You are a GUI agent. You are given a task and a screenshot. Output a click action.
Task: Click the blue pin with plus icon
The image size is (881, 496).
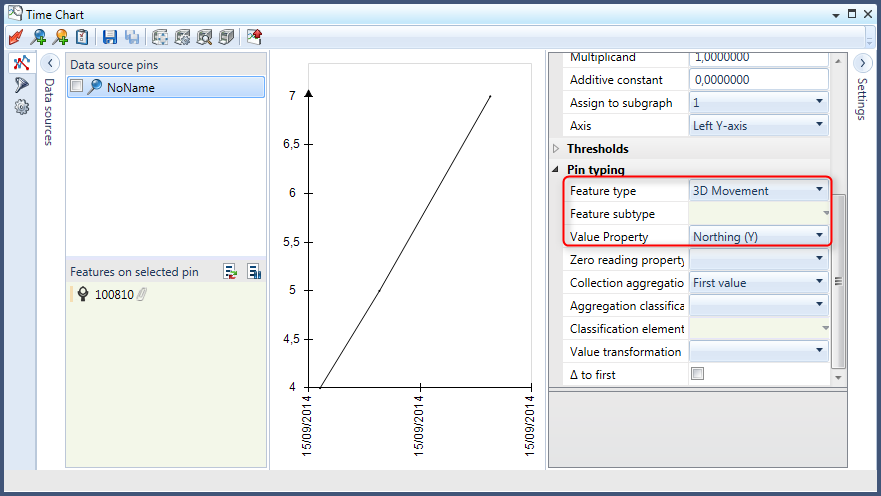tap(39, 37)
